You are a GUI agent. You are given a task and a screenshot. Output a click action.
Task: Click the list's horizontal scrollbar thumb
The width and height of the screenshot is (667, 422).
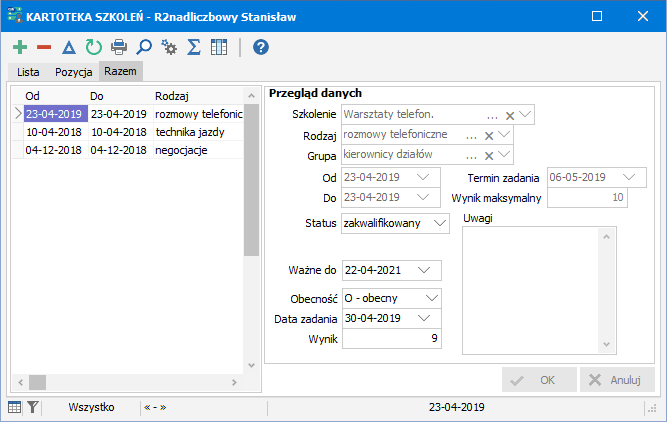click(37, 381)
